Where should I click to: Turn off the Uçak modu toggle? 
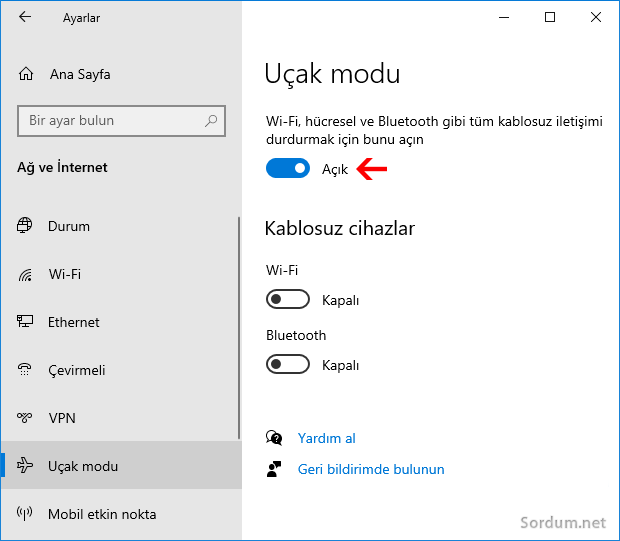(288, 168)
